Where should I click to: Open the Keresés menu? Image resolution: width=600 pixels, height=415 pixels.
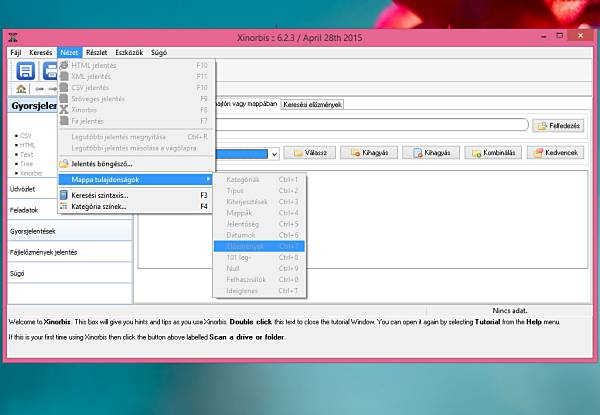coord(41,52)
